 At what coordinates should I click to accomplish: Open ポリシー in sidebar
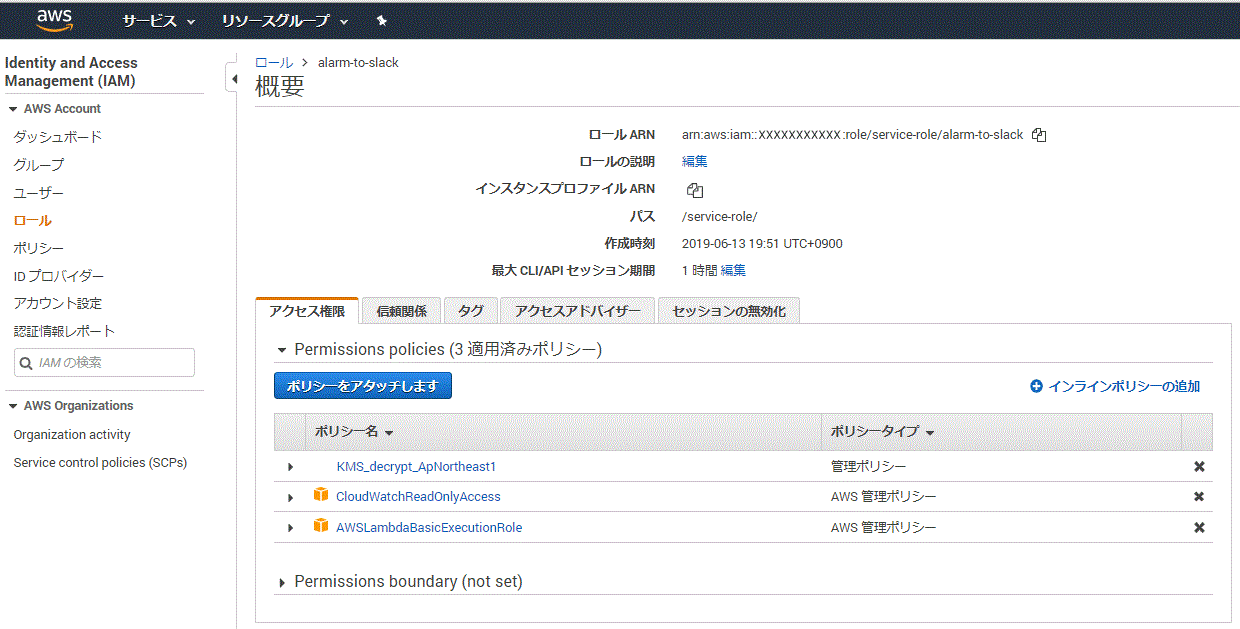pos(38,248)
